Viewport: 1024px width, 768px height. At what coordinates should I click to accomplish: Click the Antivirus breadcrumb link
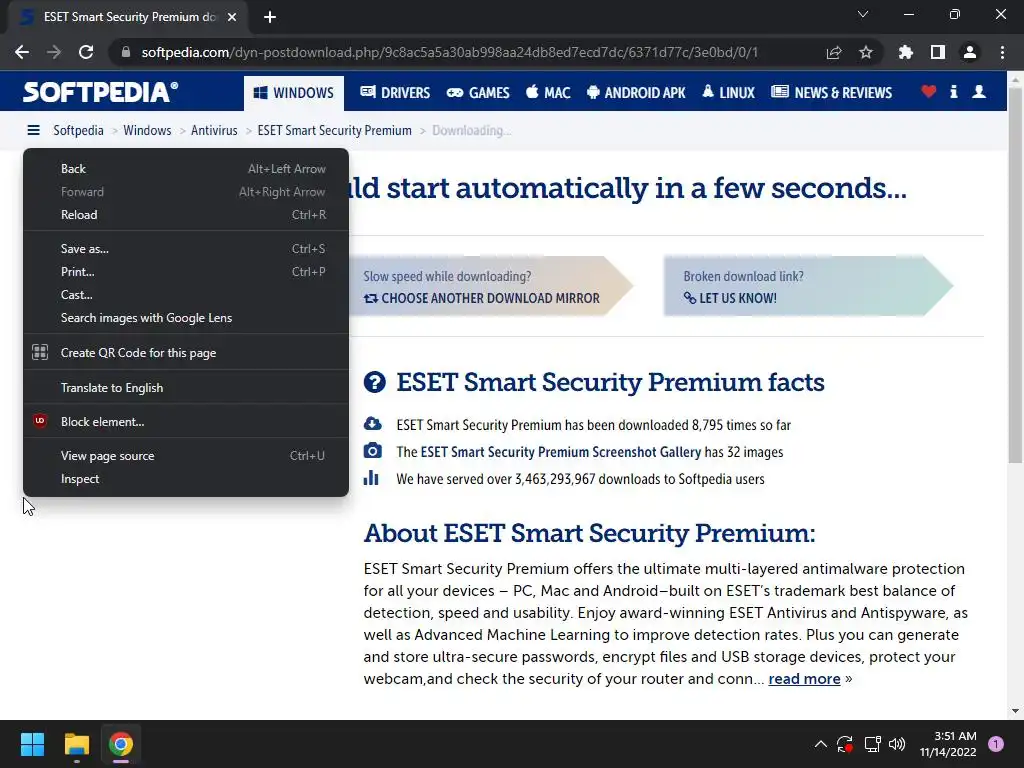click(x=214, y=130)
